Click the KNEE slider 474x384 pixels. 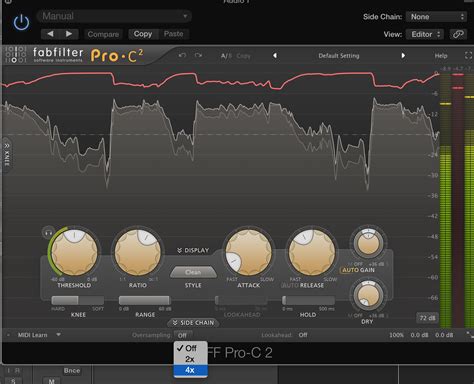(78, 300)
